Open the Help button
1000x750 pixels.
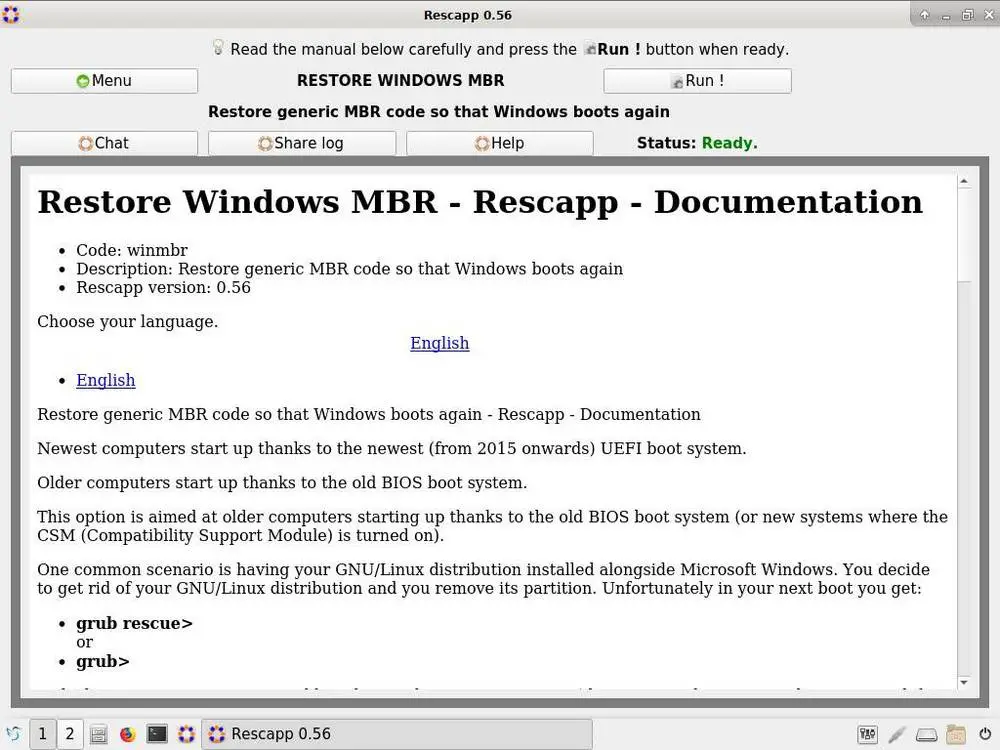499,143
